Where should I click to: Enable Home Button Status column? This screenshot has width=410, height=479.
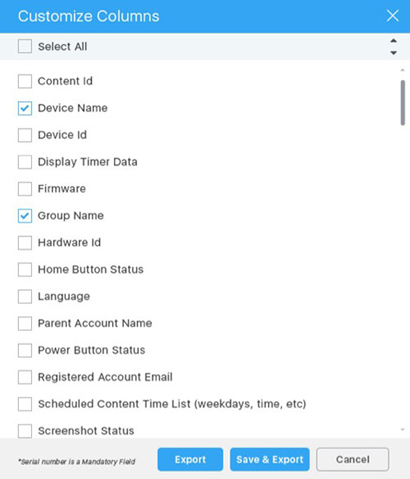(25, 269)
